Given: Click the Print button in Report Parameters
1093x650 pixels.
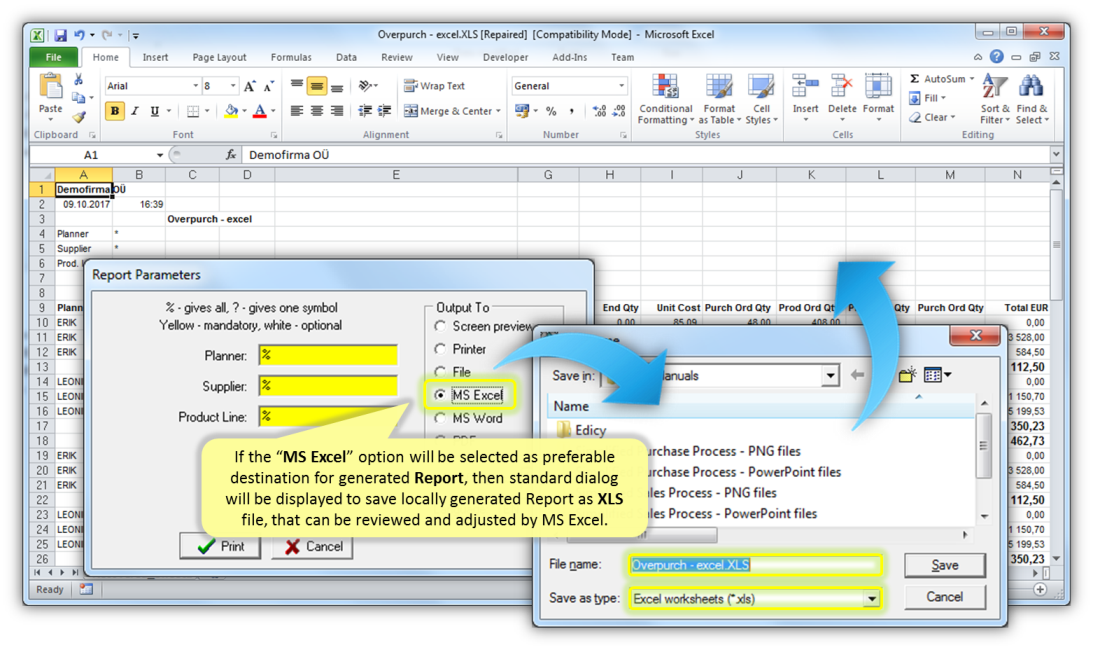Looking at the screenshot, I should pyautogui.click(x=220, y=546).
